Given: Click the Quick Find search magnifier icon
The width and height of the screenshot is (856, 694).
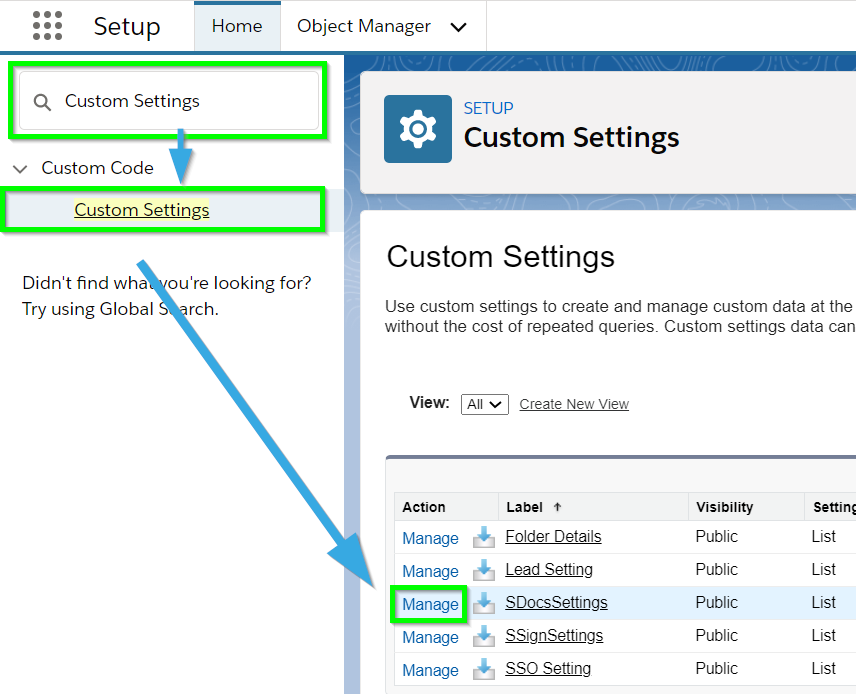Looking at the screenshot, I should click(x=42, y=102).
